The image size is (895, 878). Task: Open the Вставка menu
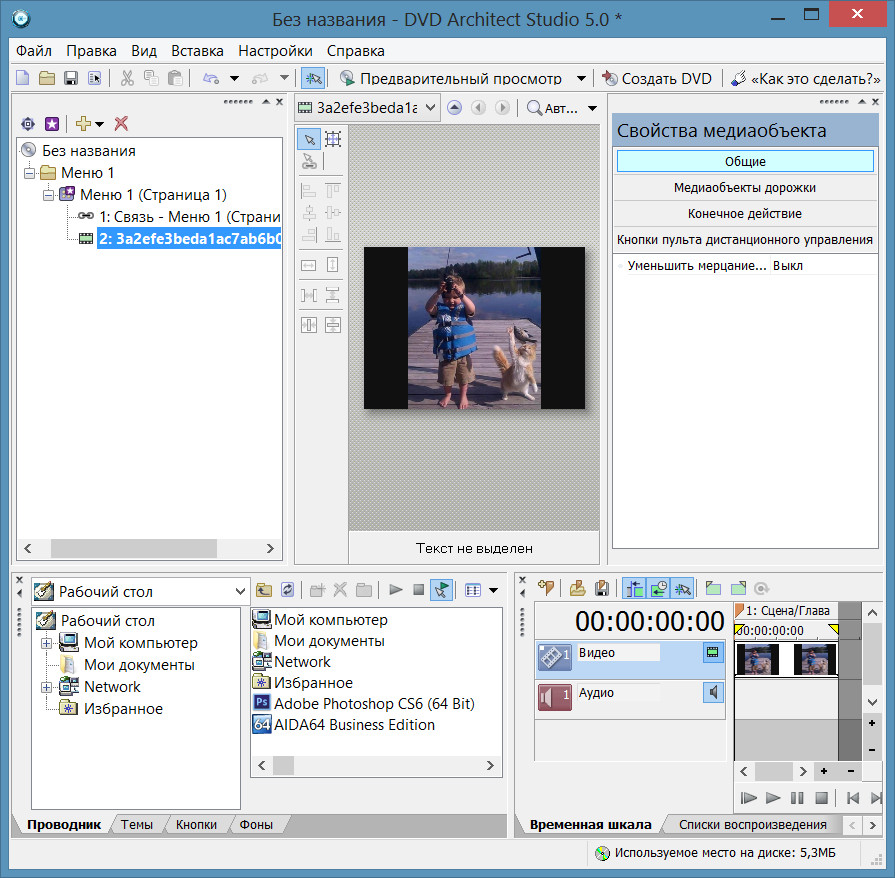197,51
